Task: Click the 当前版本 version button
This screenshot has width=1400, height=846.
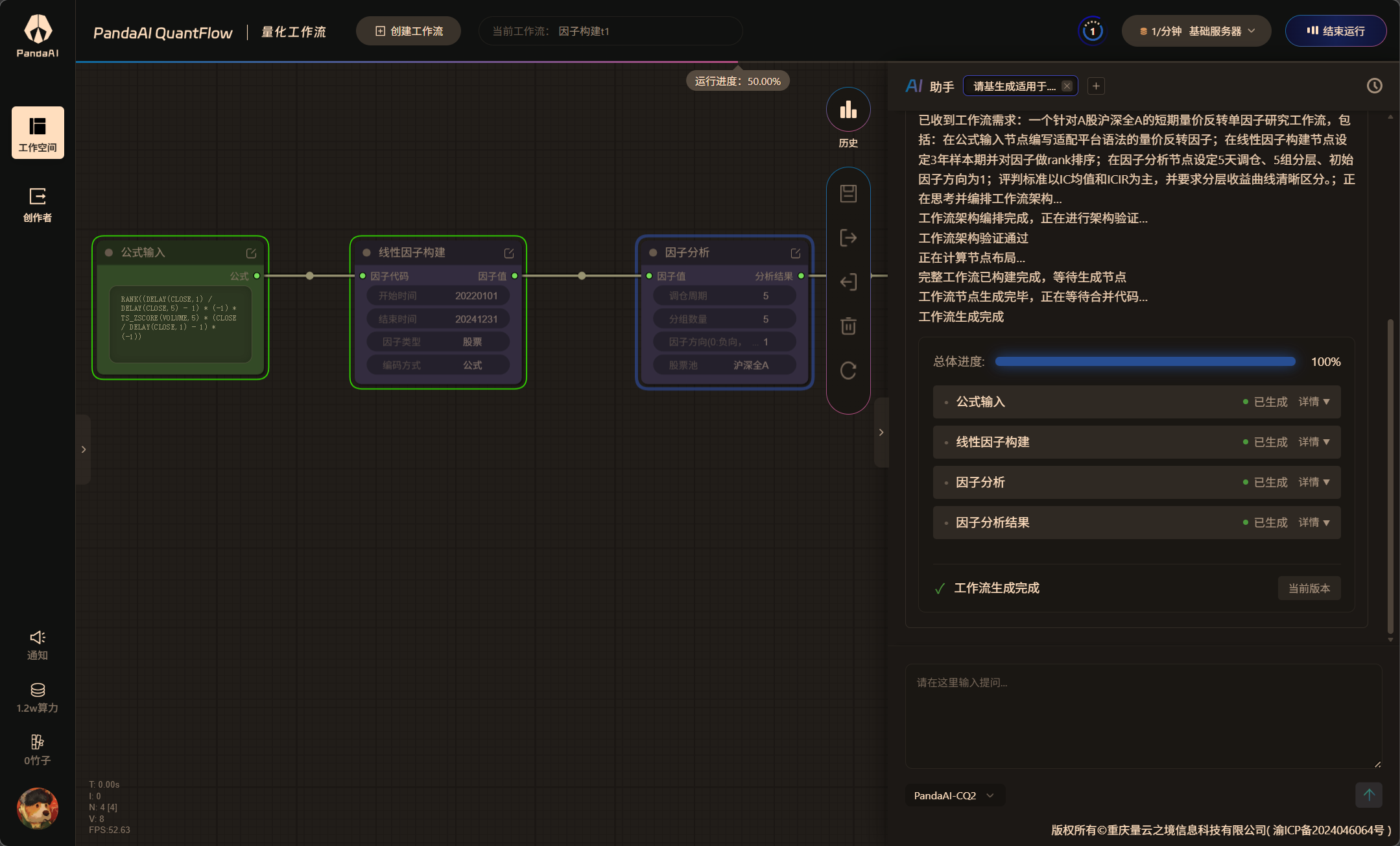Action: point(1309,588)
